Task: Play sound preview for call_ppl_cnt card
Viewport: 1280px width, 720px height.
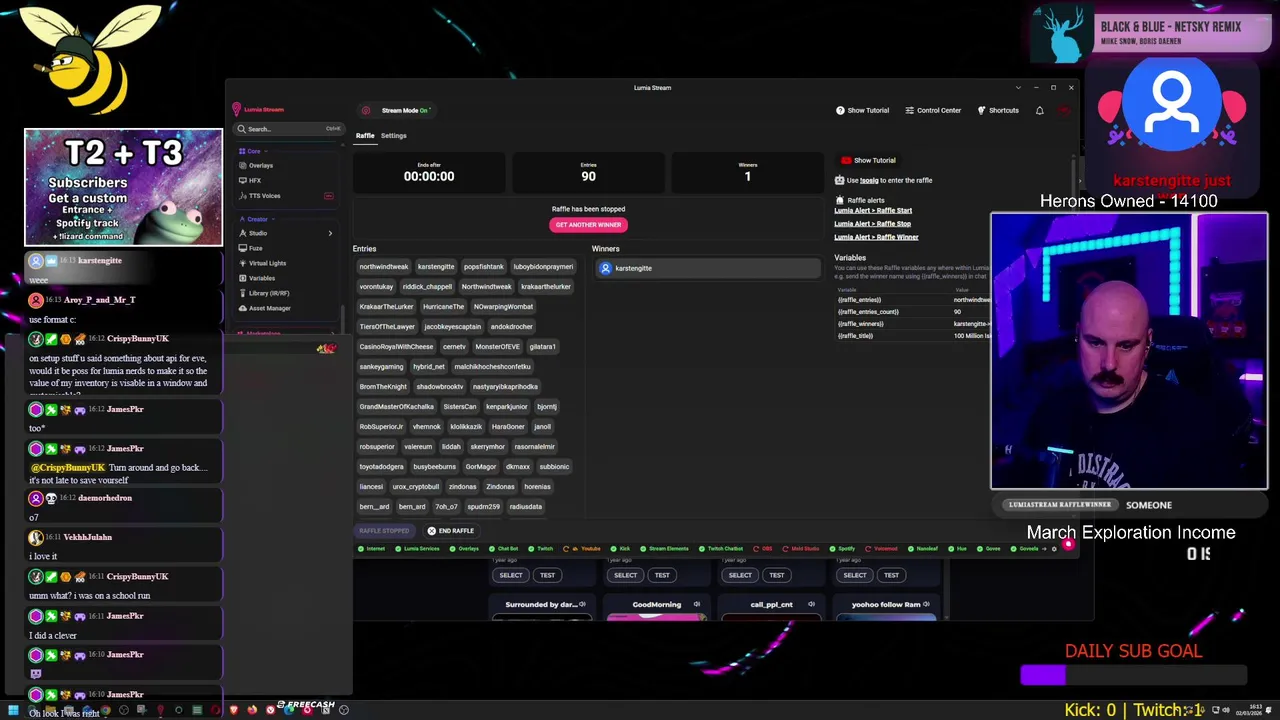Action: click(811, 604)
